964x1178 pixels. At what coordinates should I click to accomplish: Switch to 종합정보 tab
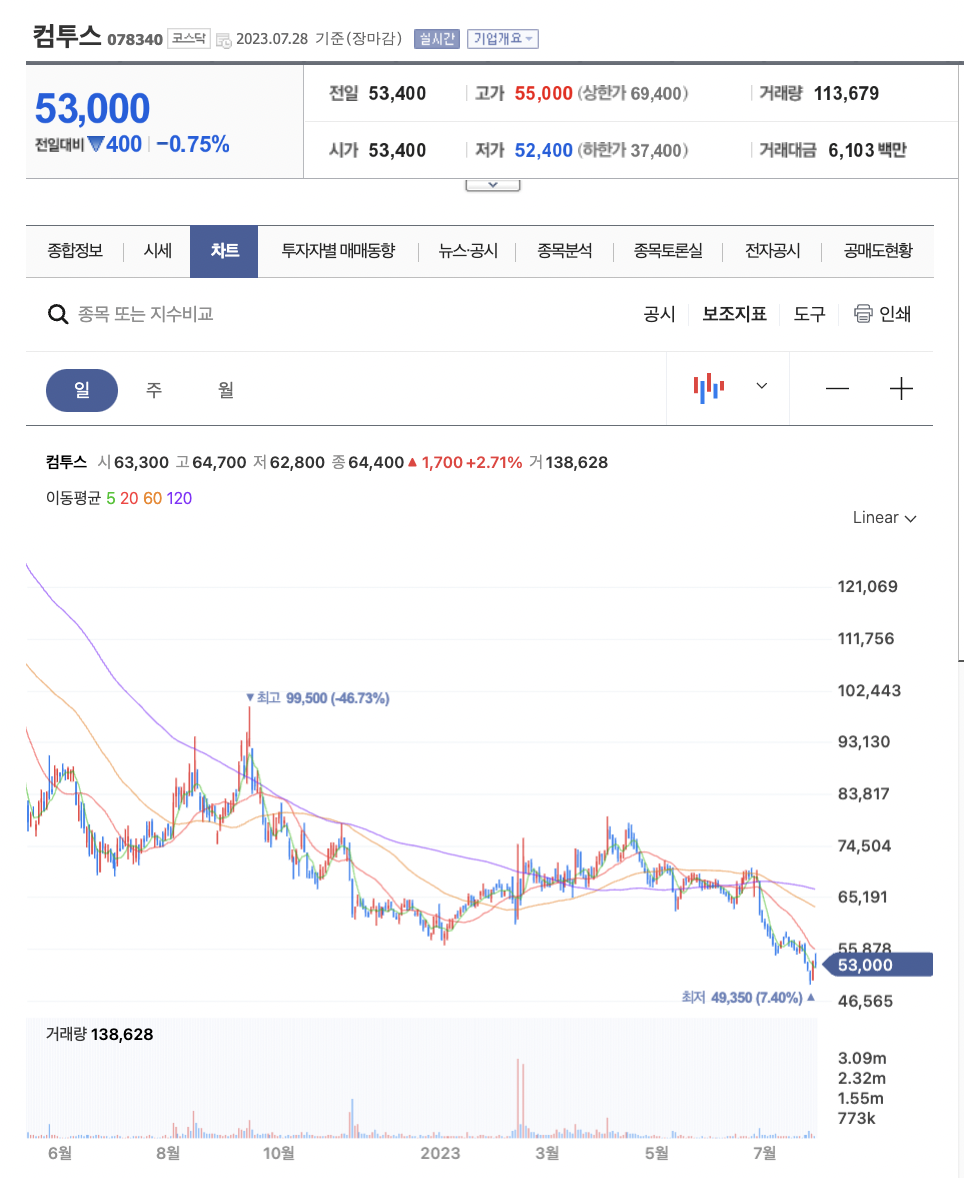tap(75, 251)
